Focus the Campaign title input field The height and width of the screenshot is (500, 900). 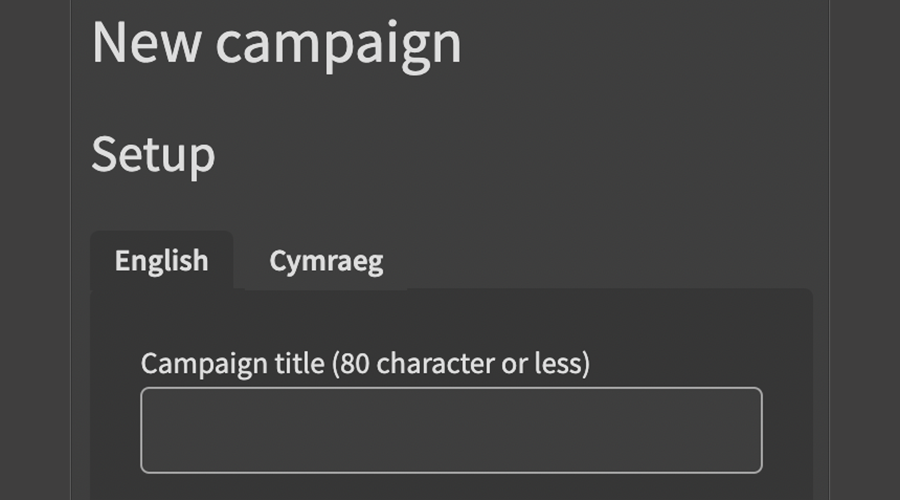451,430
